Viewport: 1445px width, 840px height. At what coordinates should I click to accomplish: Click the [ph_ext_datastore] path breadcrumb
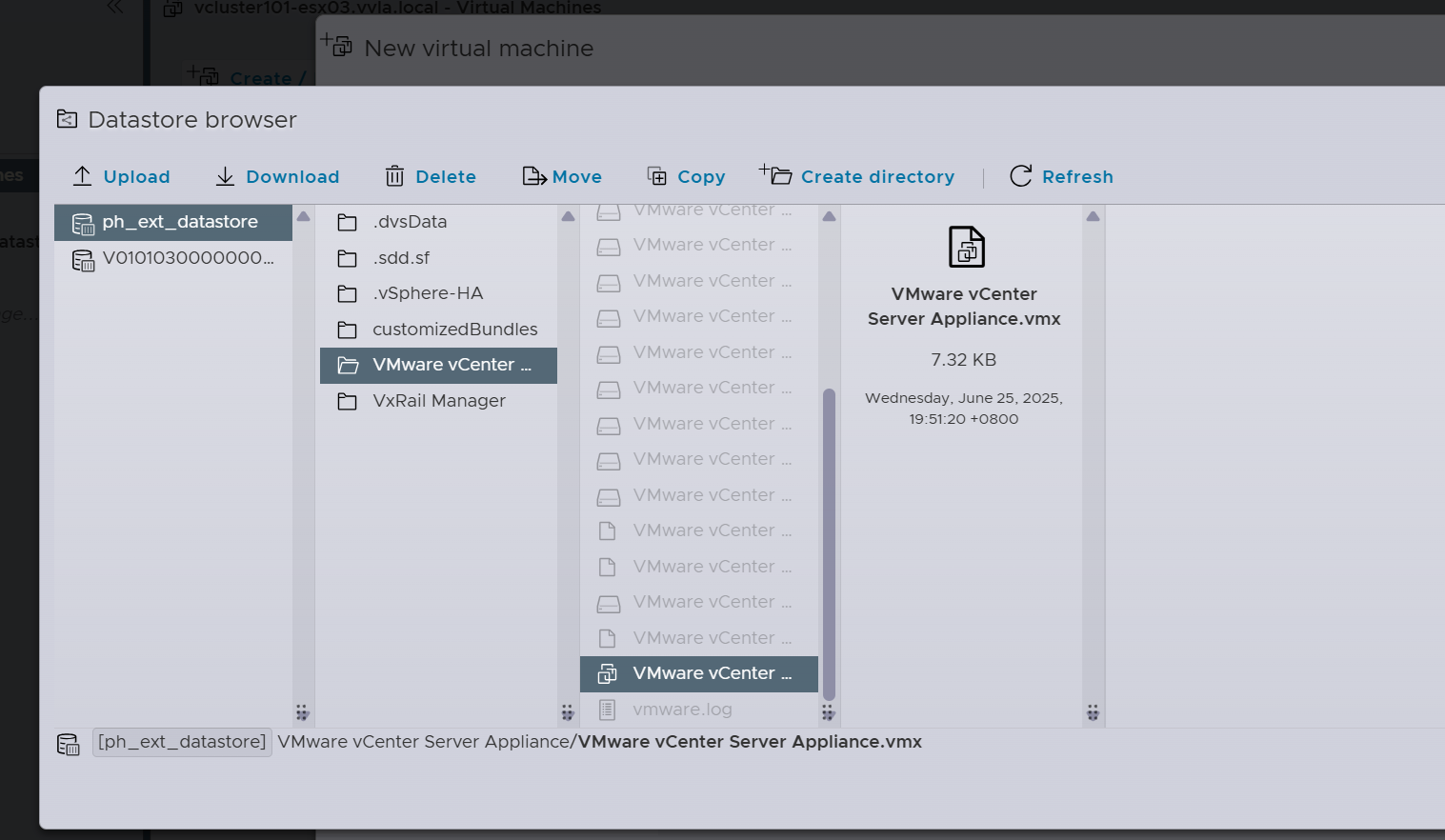pyautogui.click(x=182, y=742)
